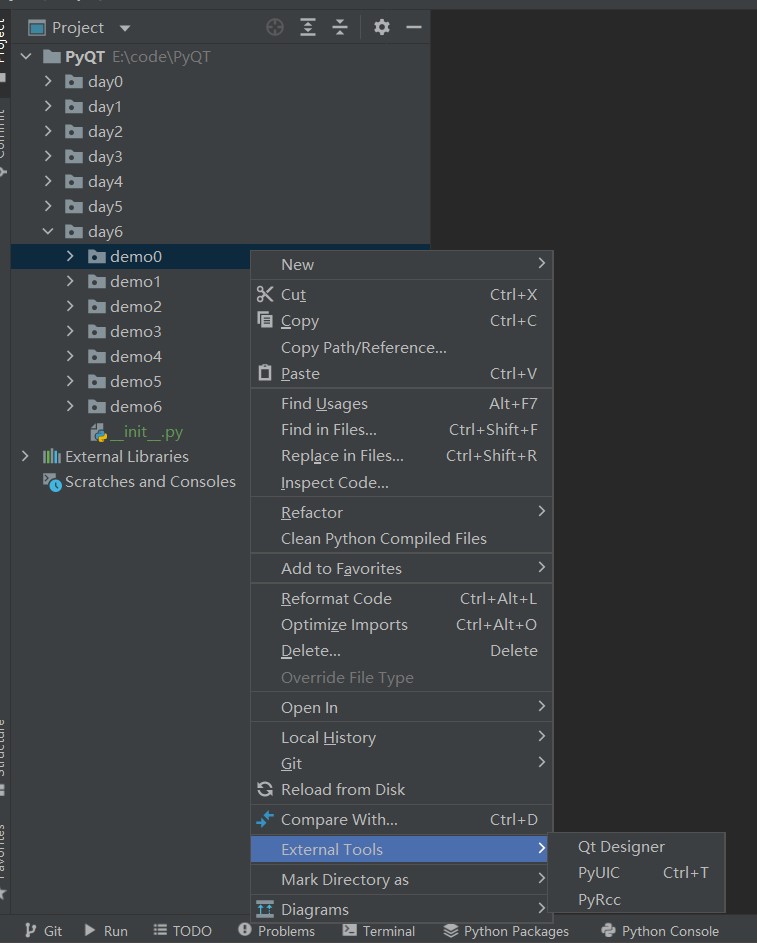Open the Project view dropdown arrow
Viewport: 757px width, 943px height.
click(124, 28)
